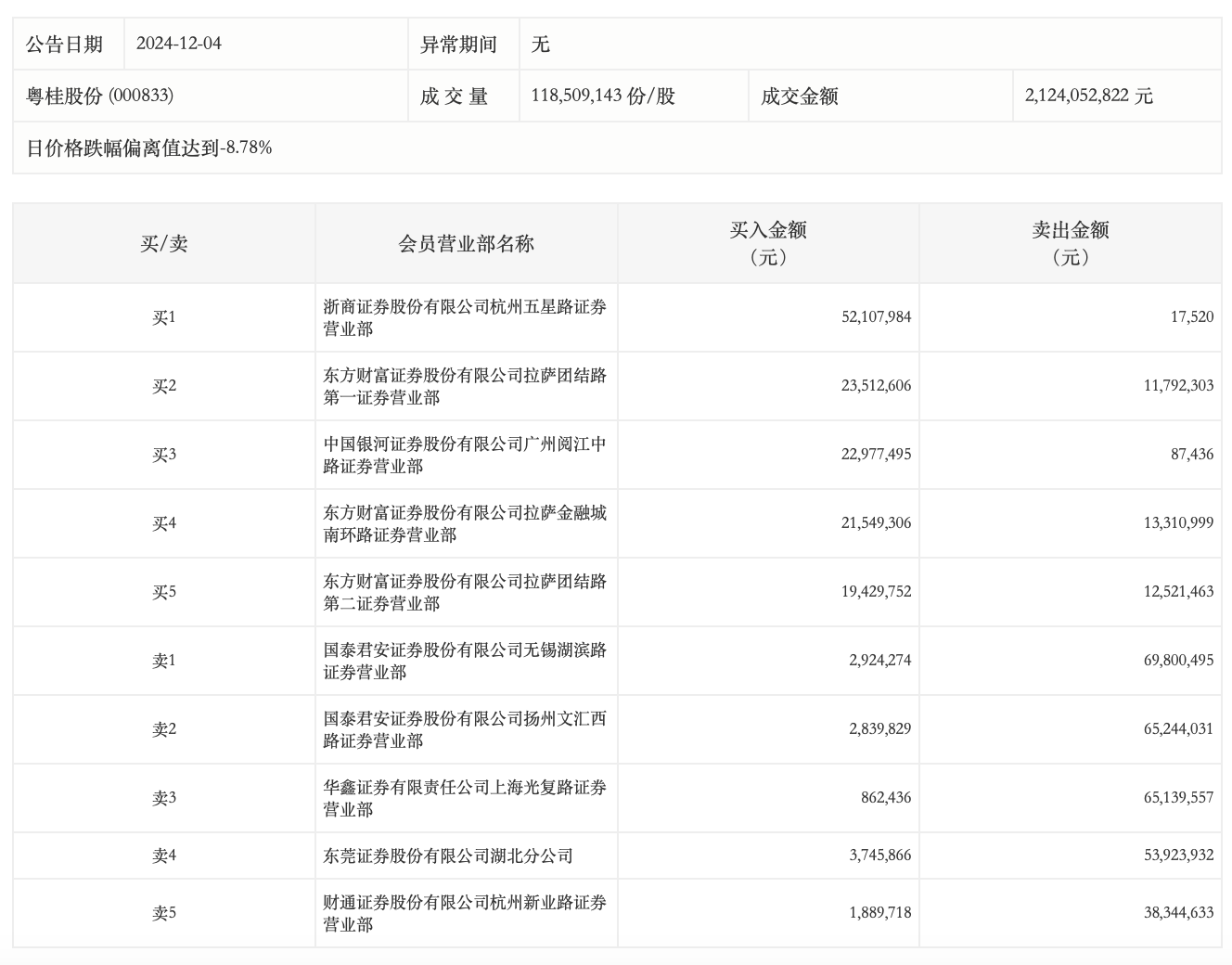Open 东方财富证券 拉萨金融城南环路营业部 entry
This screenshot has height=965, width=1232.
[465, 523]
